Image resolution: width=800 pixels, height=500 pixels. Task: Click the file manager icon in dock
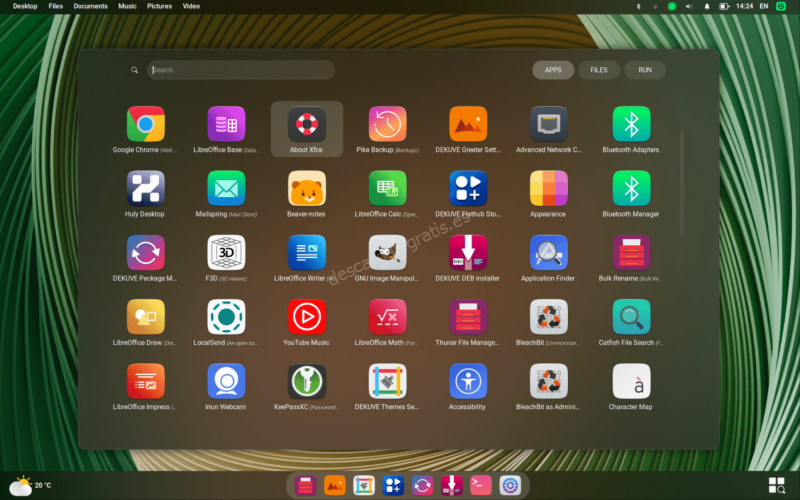click(x=305, y=485)
